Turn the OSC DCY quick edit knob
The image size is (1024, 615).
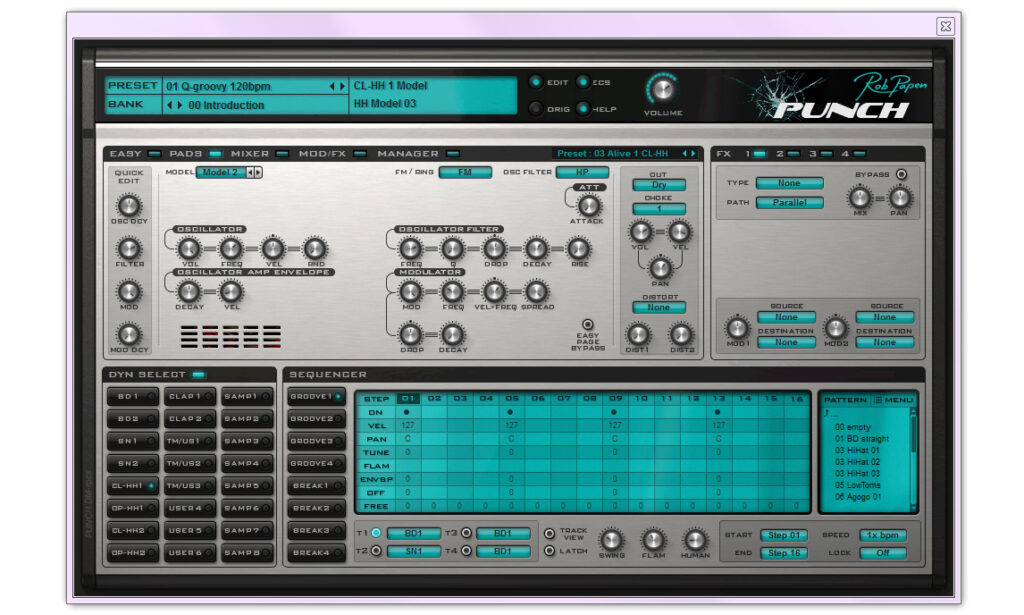(x=129, y=206)
